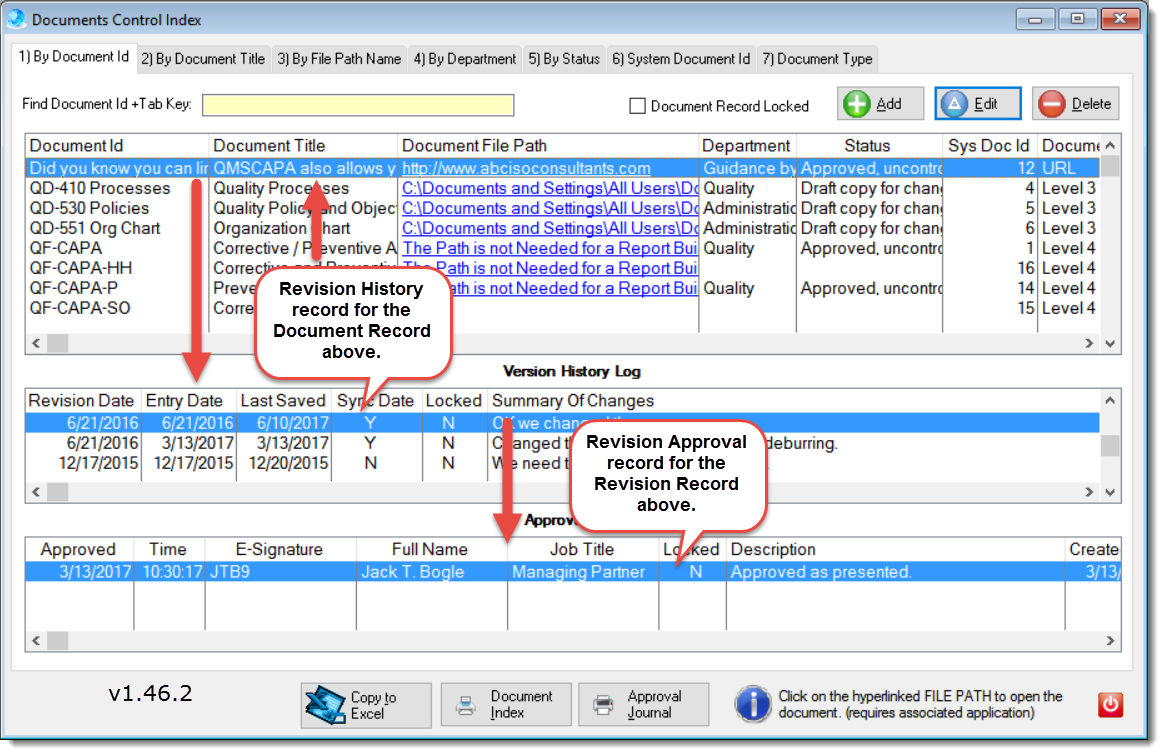Image resolution: width=1164 pixels, height=755 pixels.
Task: Print the Document Index
Action: pos(504,704)
